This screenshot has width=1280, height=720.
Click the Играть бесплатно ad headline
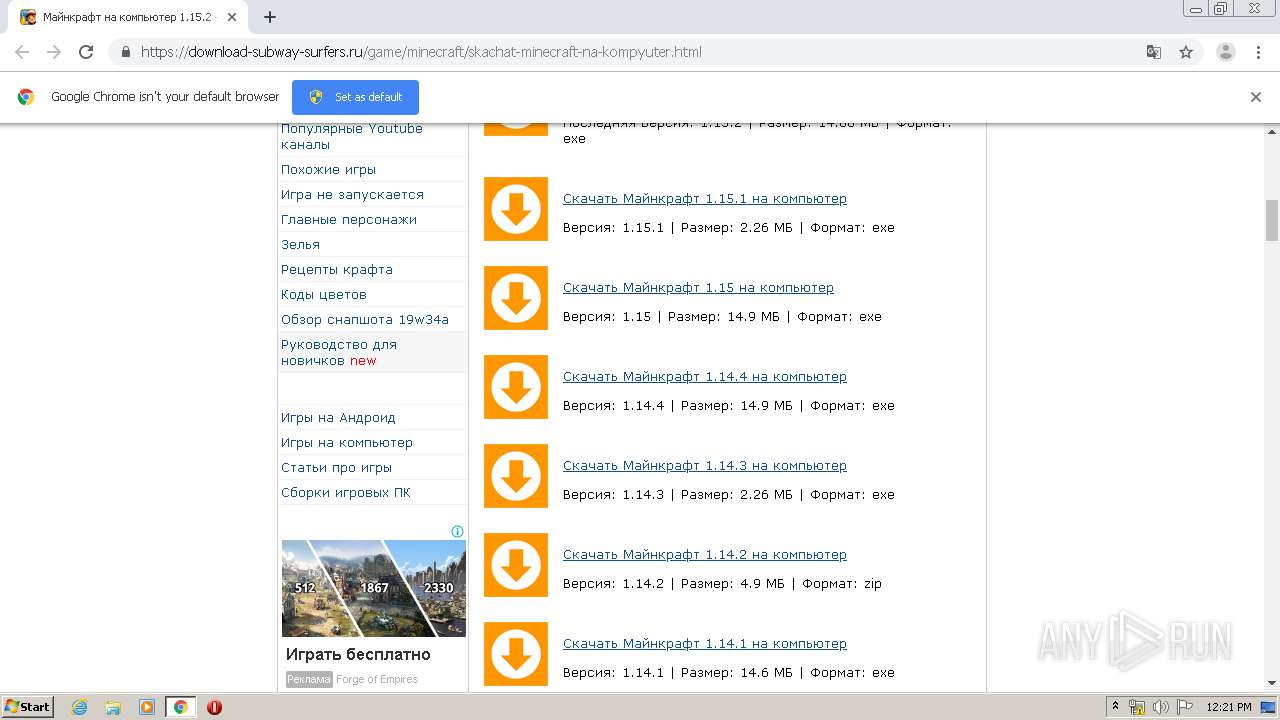click(358, 654)
